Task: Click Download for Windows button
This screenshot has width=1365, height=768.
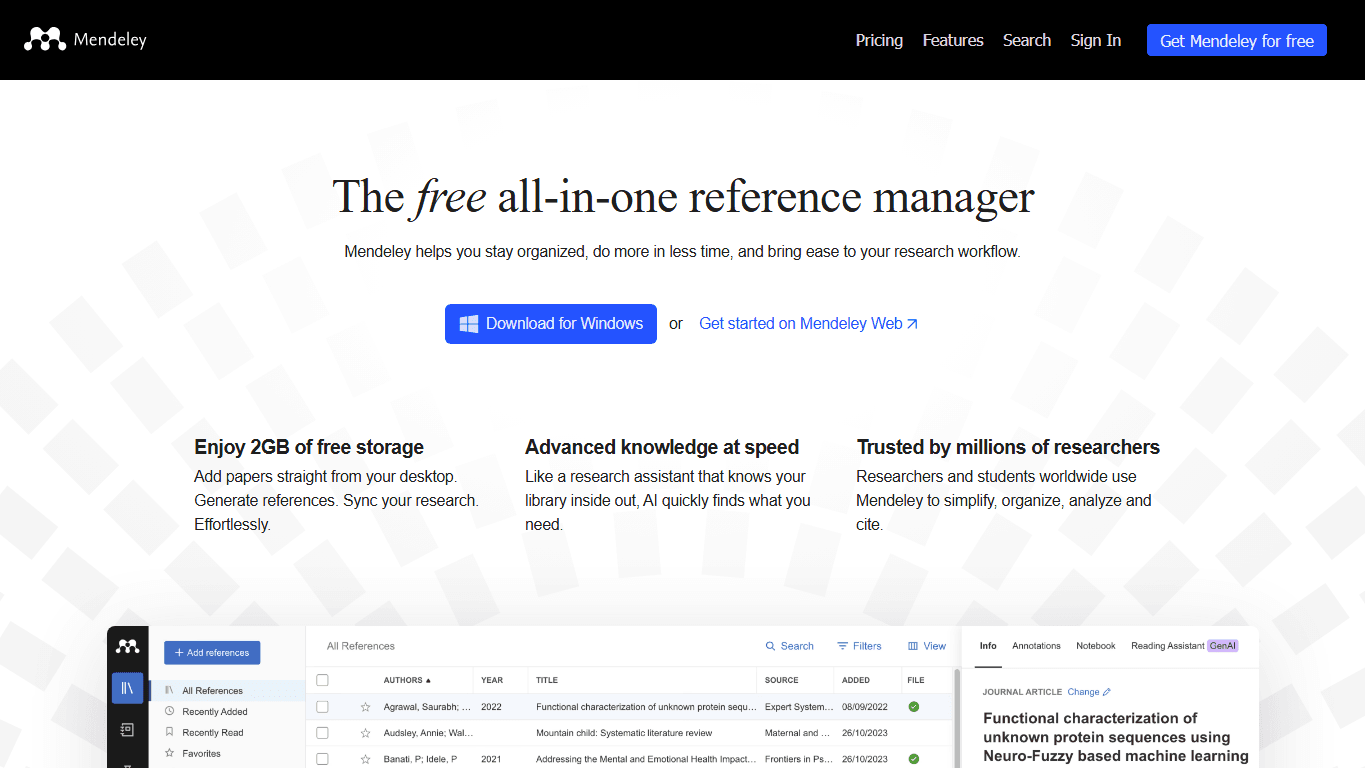Action: click(551, 324)
